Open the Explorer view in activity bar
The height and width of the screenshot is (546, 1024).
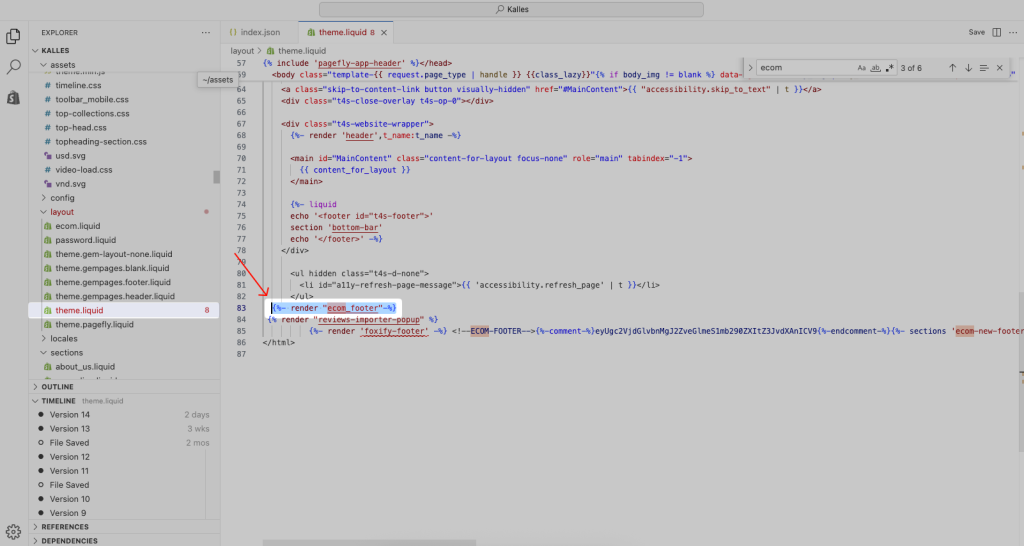(14, 36)
